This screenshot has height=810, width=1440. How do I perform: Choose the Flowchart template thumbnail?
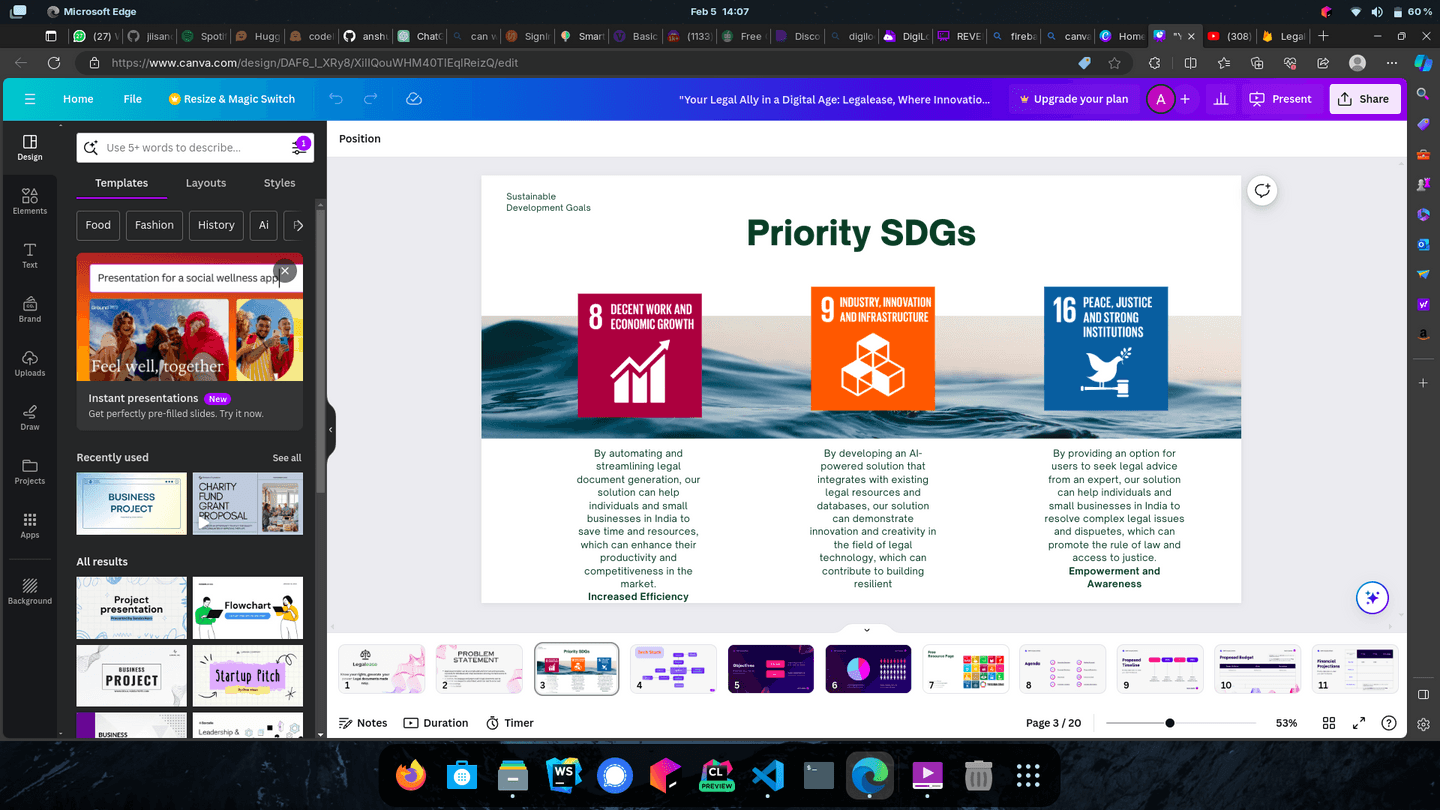(x=247, y=608)
